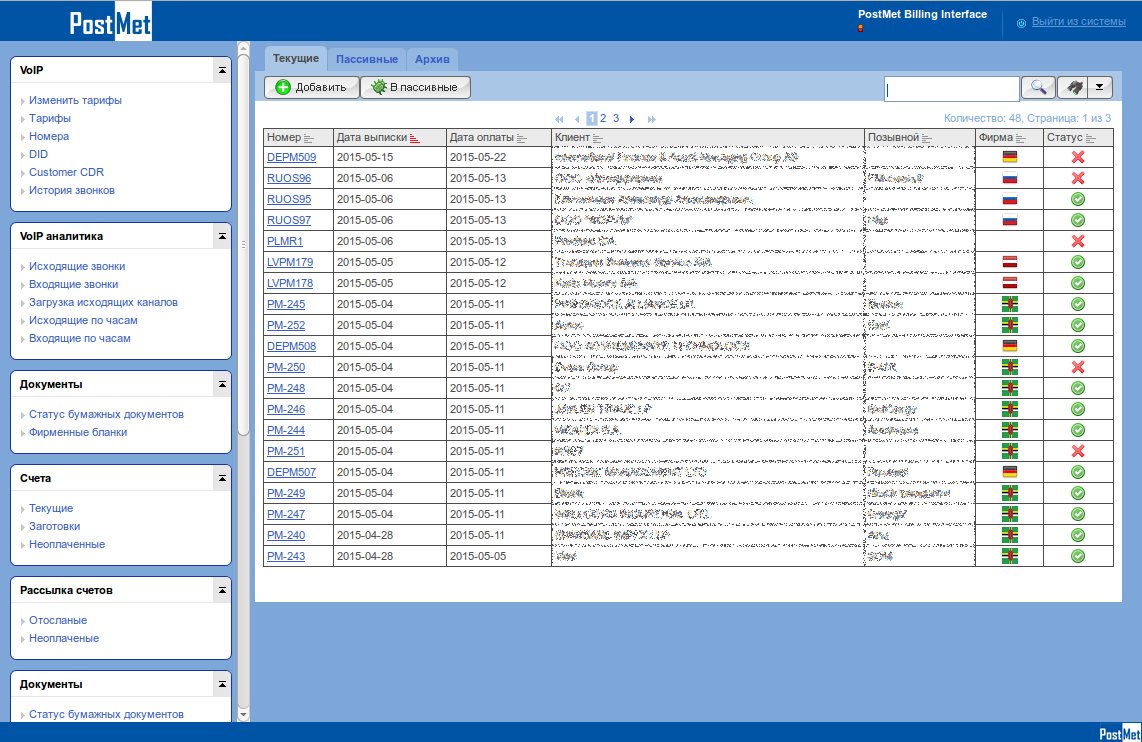Click the magnifier search button
Viewport: 1142px width, 742px height.
pos(1038,87)
